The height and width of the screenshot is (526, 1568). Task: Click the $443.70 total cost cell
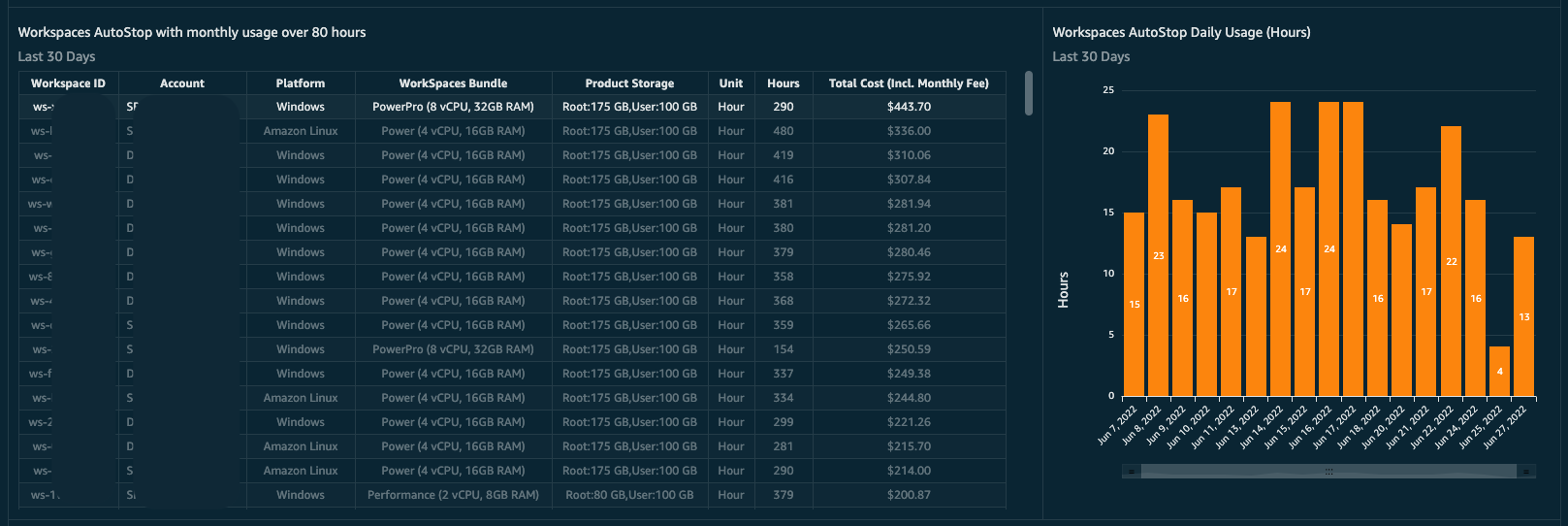[x=909, y=107]
